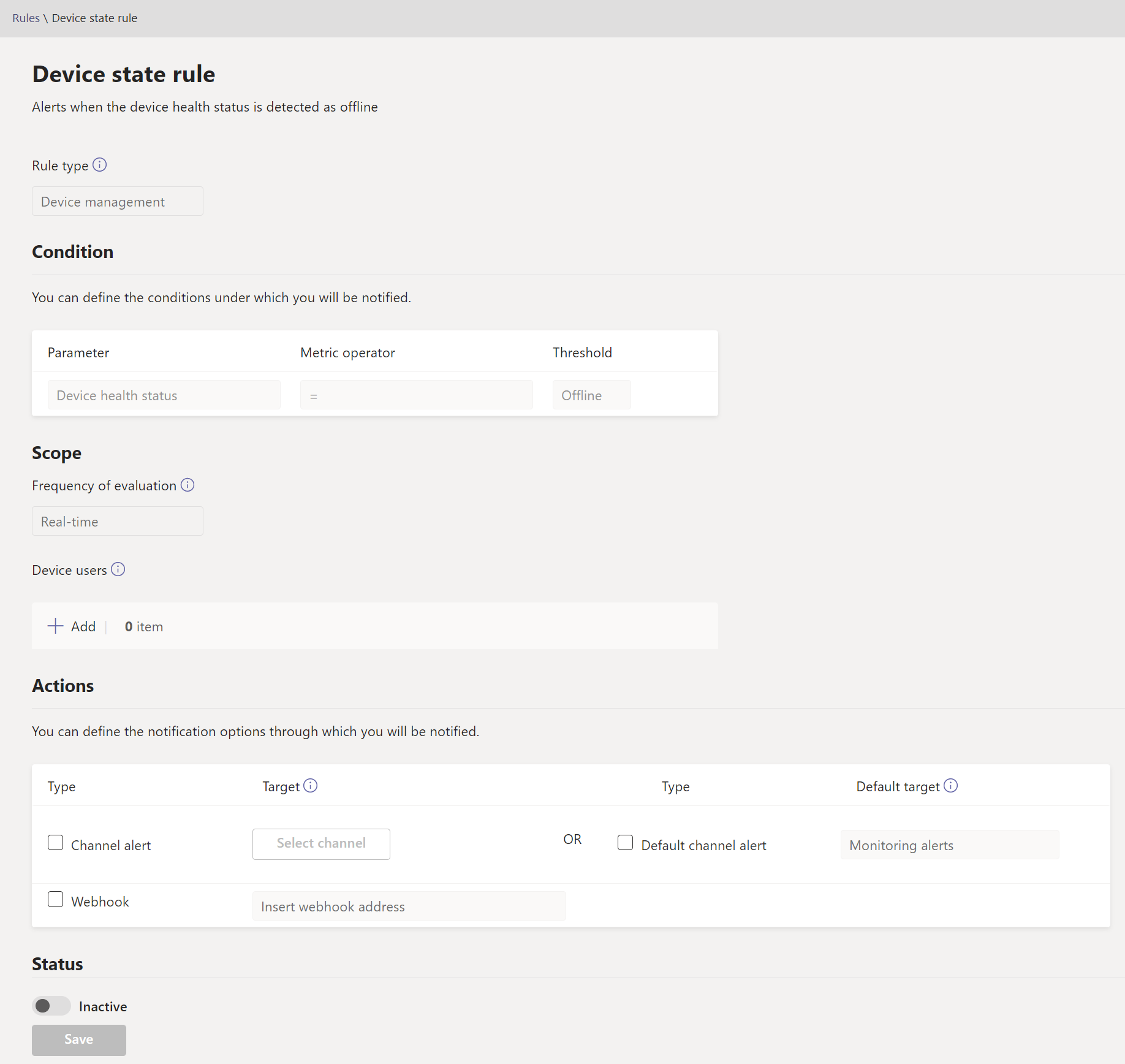Image resolution: width=1125 pixels, height=1064 pixels.
Task: Open the Monitoring alerts default target field
Action: click(950, 845)
